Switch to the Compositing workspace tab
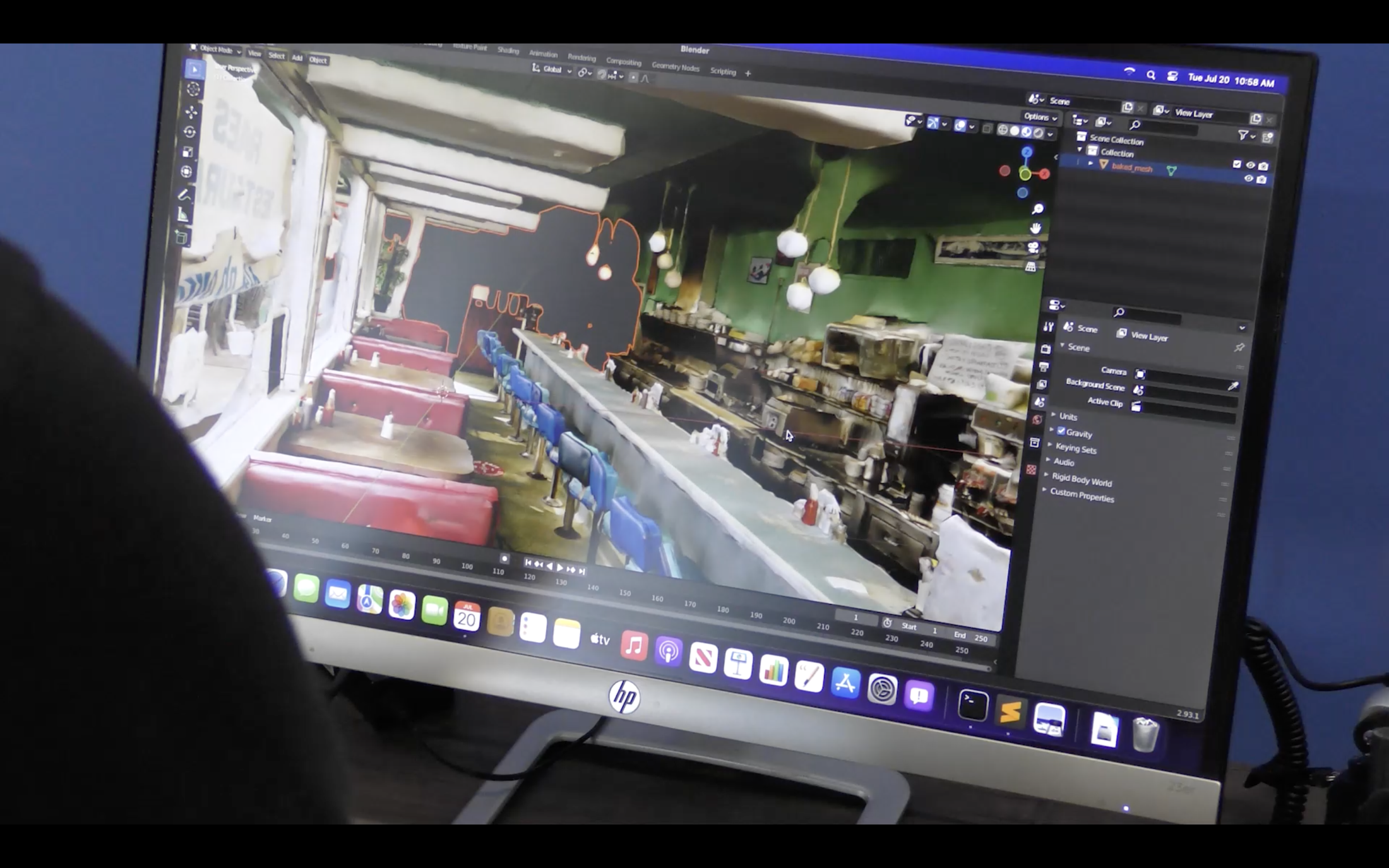Image resolution: width=1389 pixels, height=868 pixels. (623, 62)
